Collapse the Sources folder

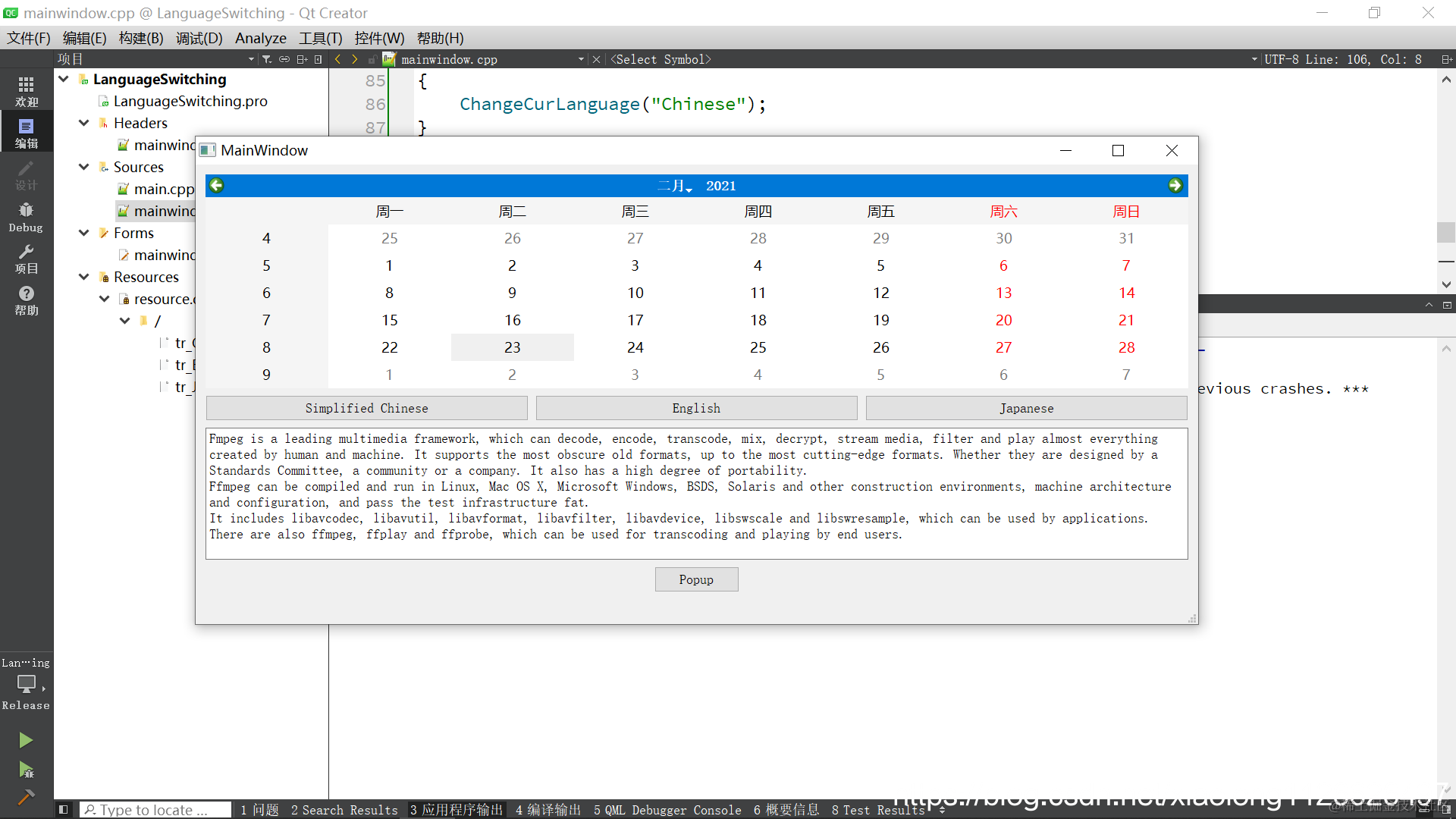84,167
